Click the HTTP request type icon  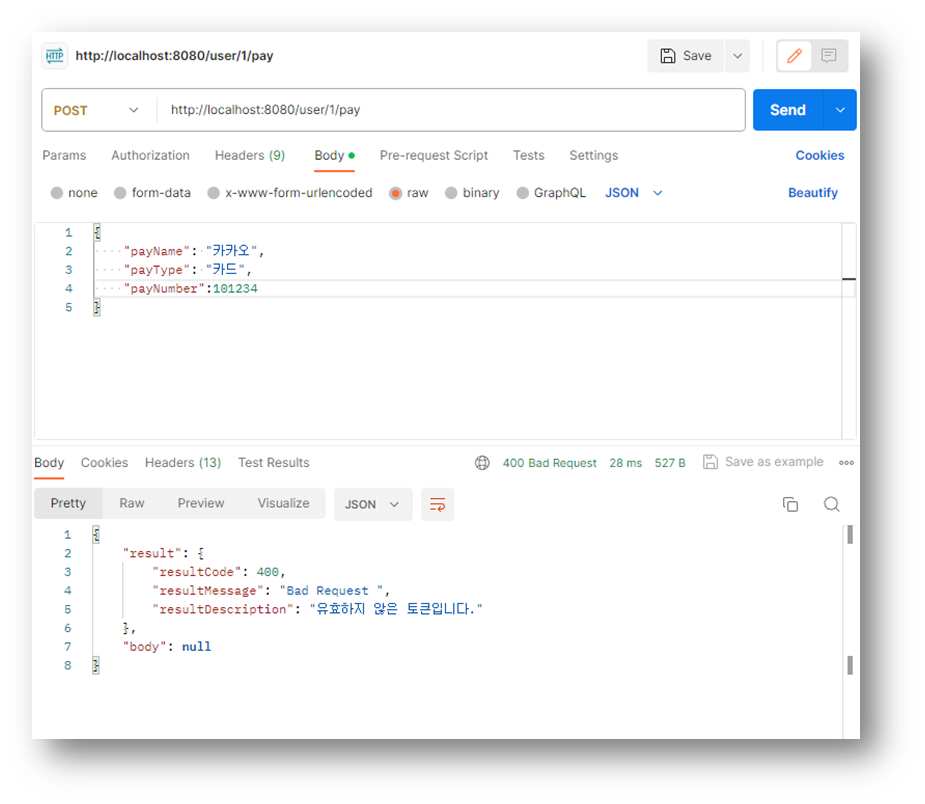[x=55, y=56]
